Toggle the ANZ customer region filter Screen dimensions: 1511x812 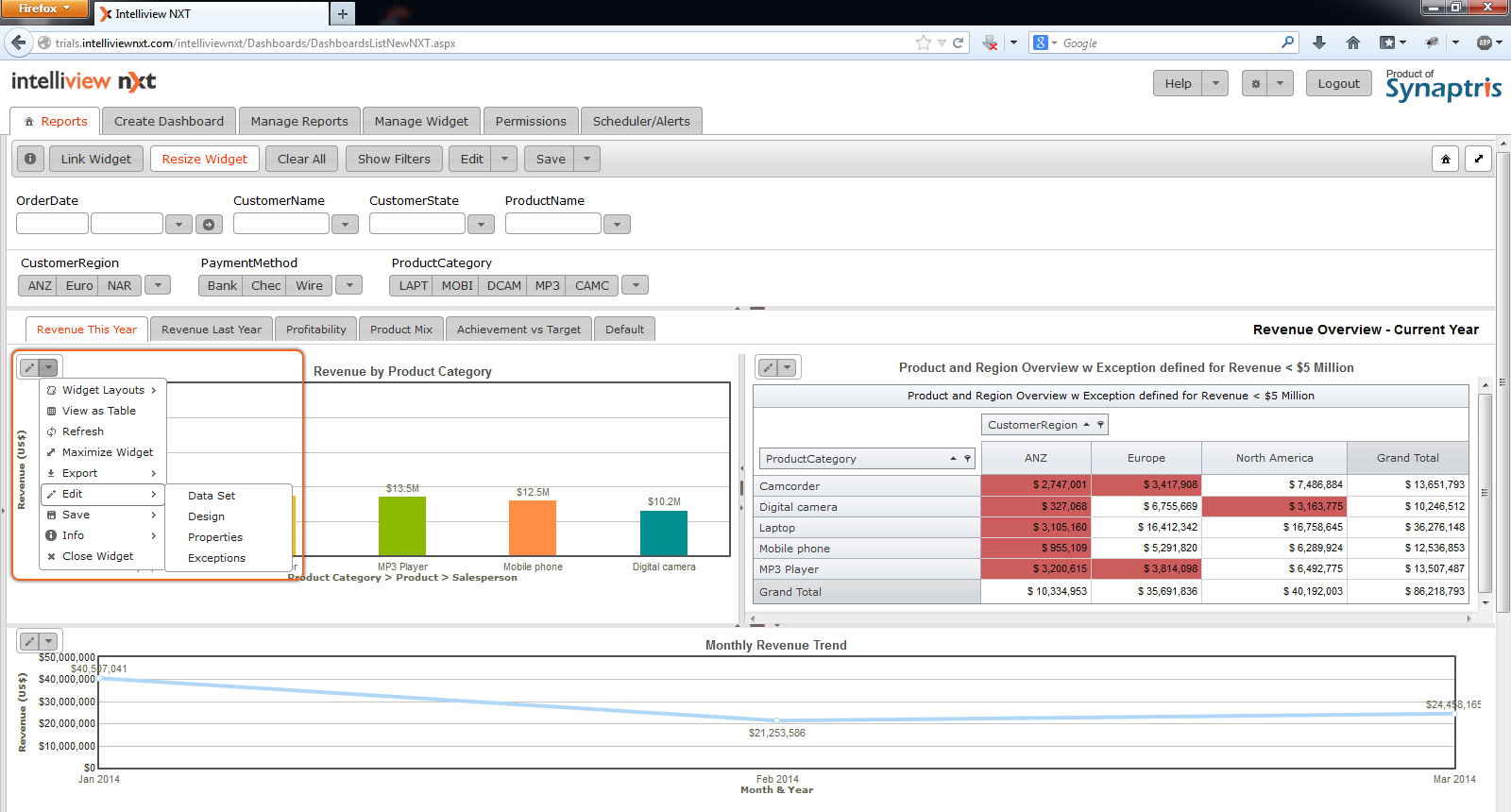click(x=40, y=285)
